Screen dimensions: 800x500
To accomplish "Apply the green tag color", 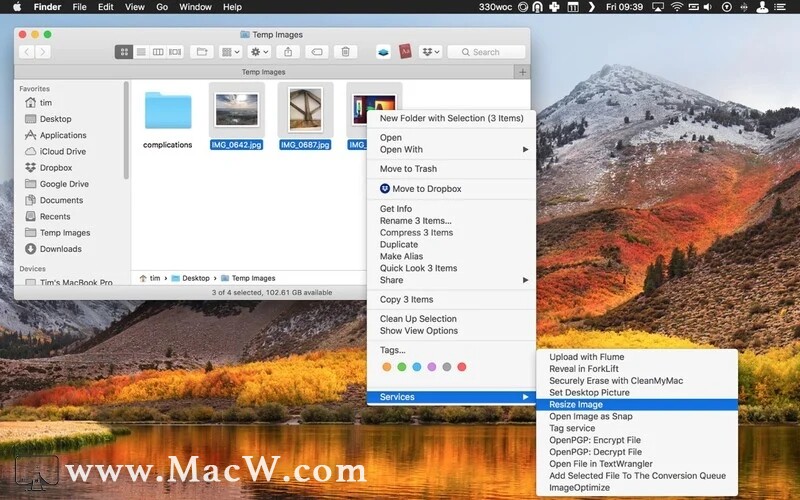I will (x=402, y=367).
